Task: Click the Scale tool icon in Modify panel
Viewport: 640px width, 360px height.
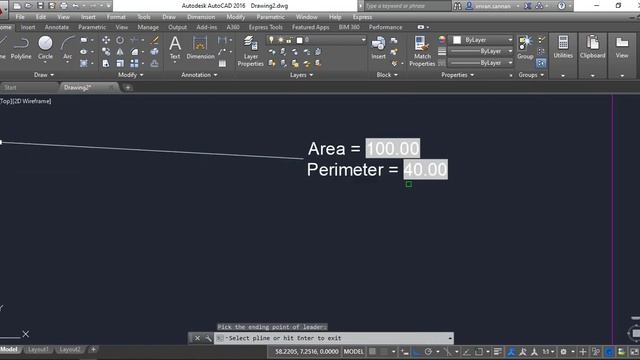Action: pyautogui.click(x=120, y=63)
